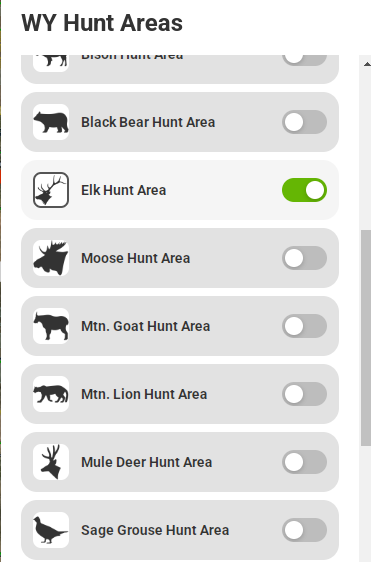Click the scrollbar up arrow

(367, 64)
